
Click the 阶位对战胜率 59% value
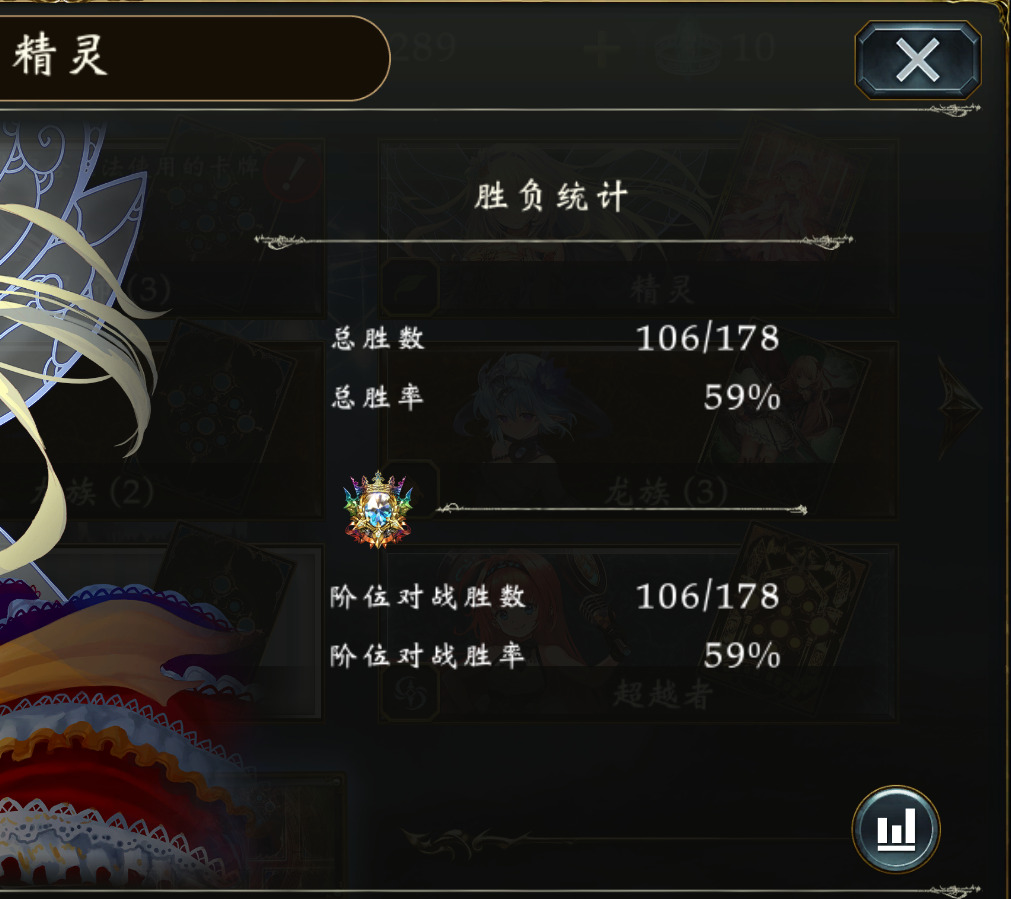(742, 655)
